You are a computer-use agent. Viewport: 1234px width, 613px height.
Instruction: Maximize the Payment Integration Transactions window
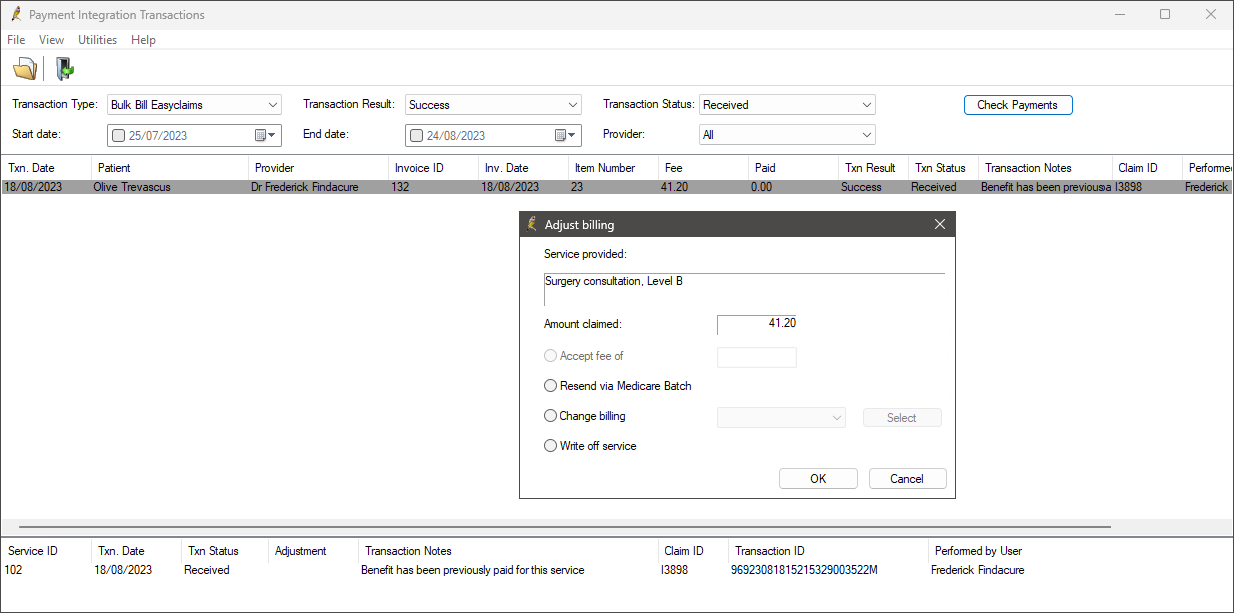pos(1165,15)
